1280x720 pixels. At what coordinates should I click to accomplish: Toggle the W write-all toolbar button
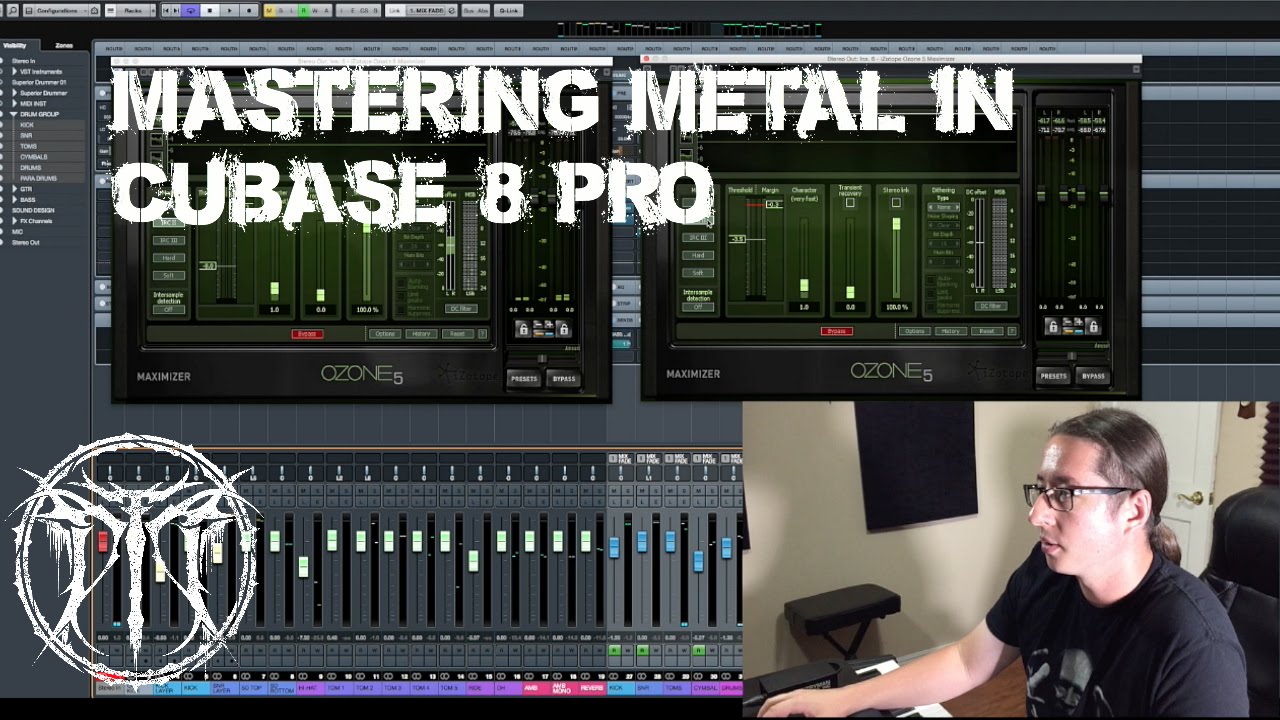tap(315, 10)
